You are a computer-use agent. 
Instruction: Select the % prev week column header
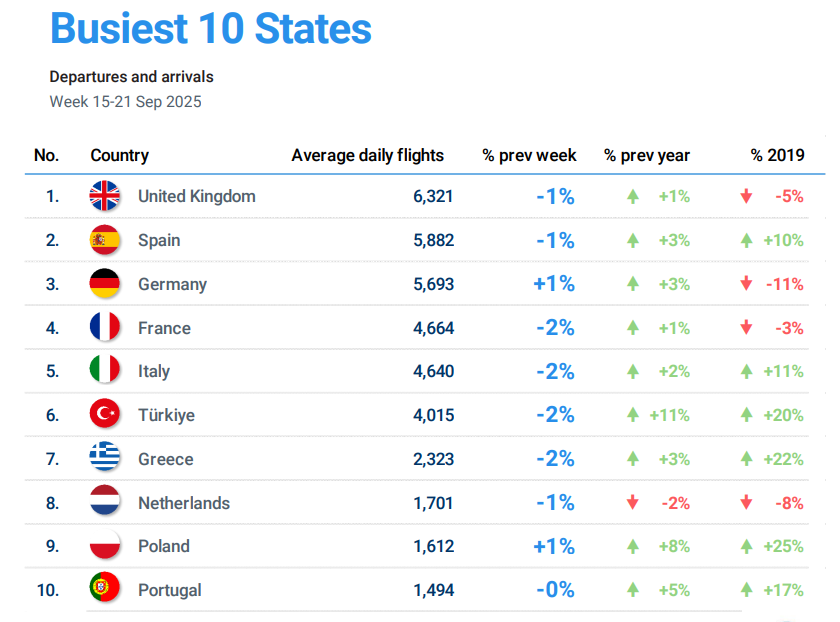coord(529,155)
